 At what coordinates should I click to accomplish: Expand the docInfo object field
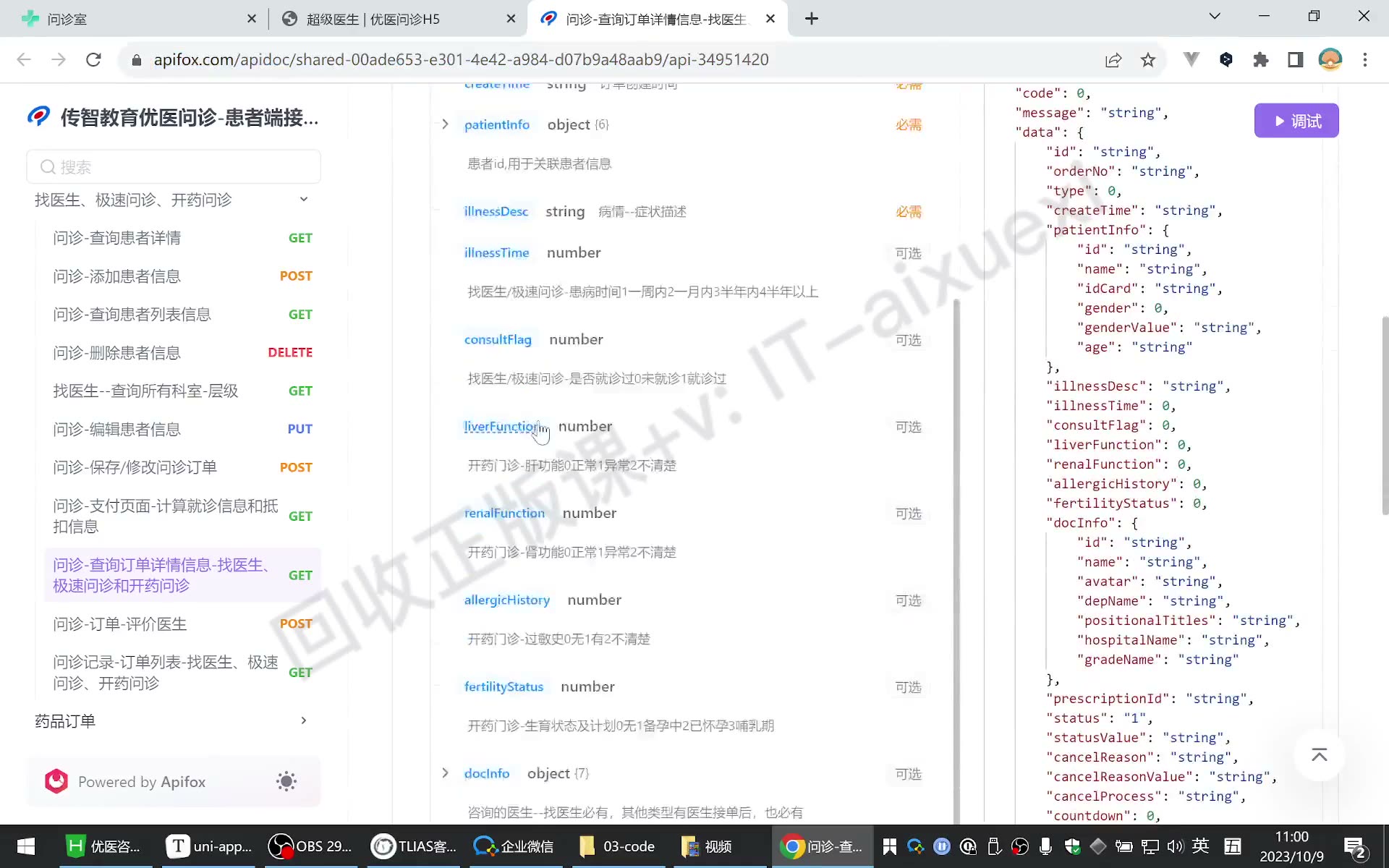pos(445,773)
